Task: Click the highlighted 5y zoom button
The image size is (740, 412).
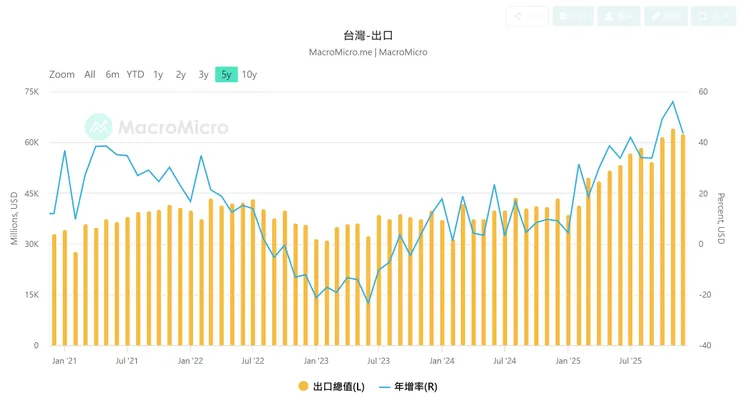Action: coord(227,75)
